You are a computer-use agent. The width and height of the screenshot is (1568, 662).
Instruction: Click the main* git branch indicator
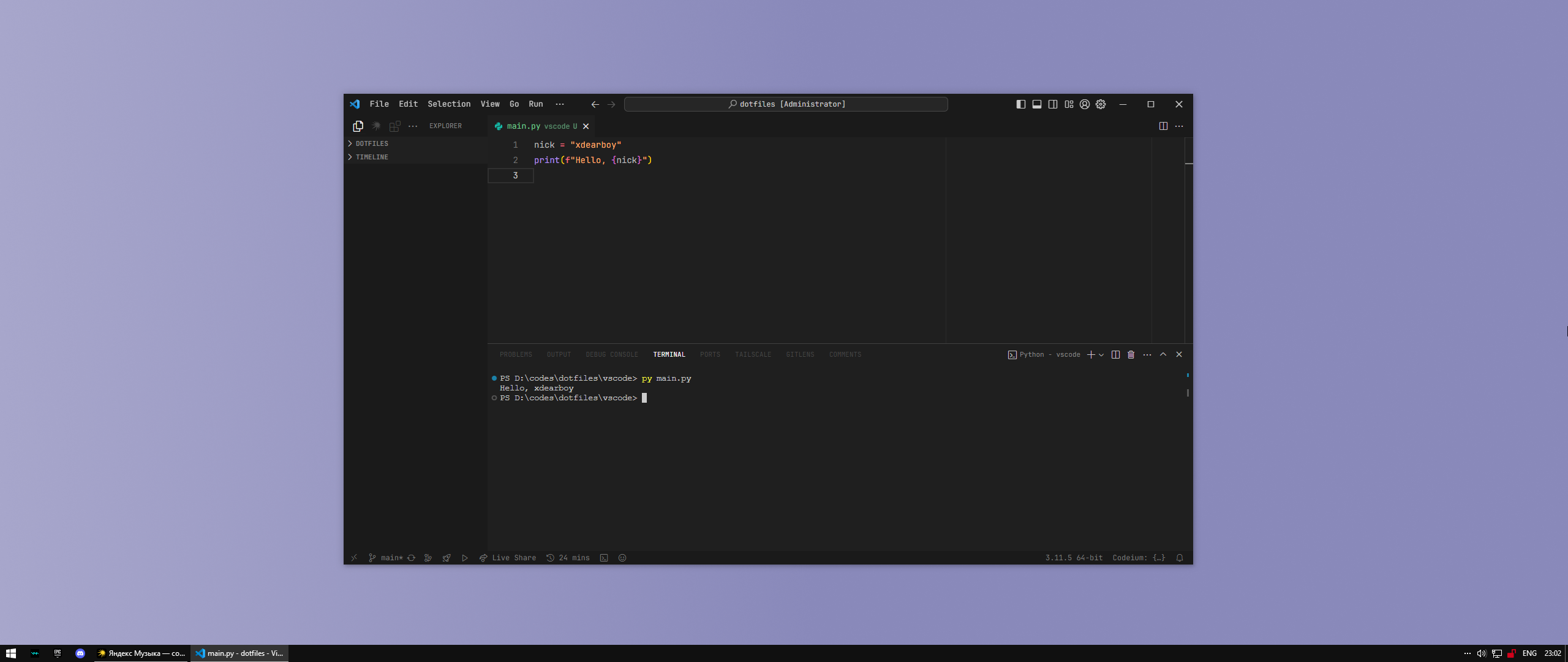tap(386, 558)
